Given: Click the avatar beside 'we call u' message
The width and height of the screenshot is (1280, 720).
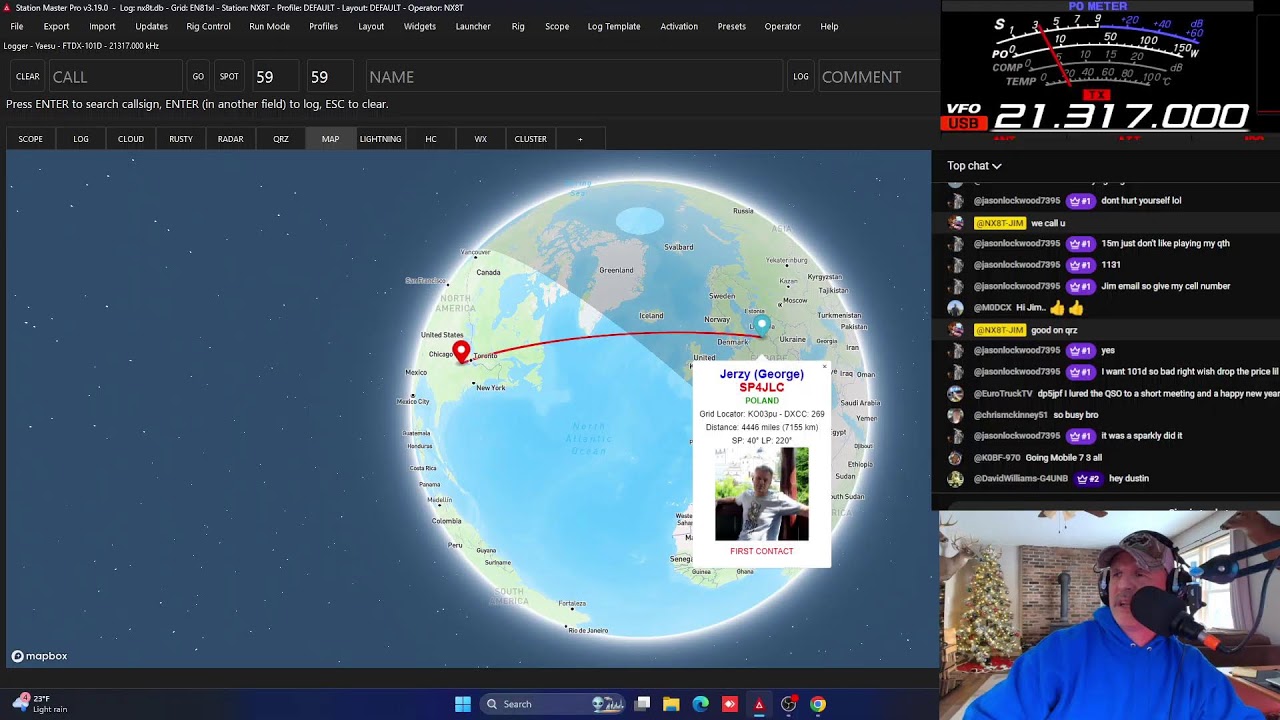Looking at the screenshot, I should (x=955, y=223).
